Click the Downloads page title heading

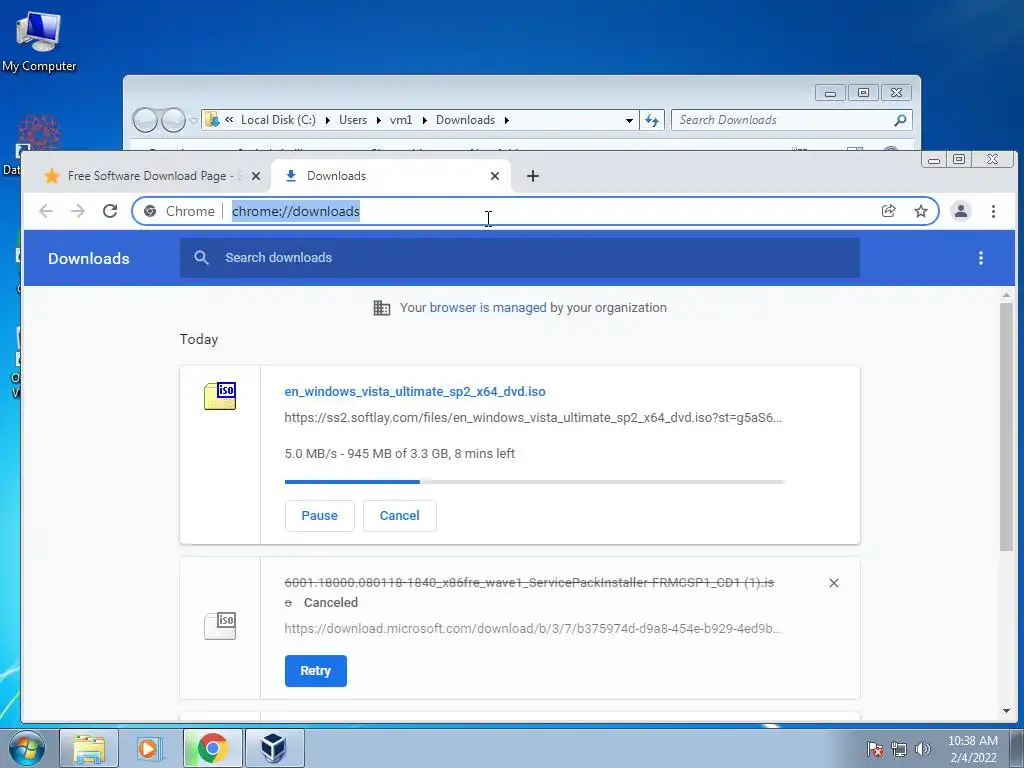pos(89,259)
